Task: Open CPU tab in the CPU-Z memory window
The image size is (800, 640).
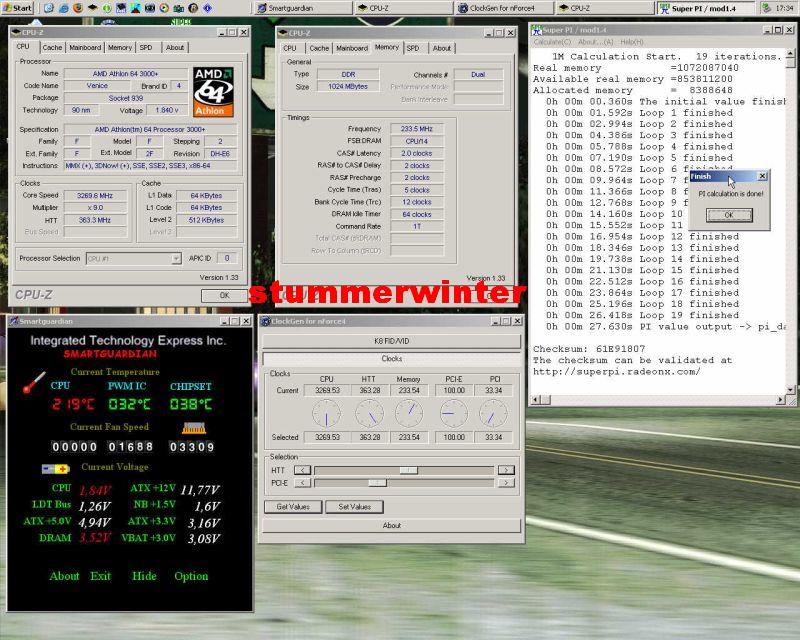Action: (x=290, y=48)
